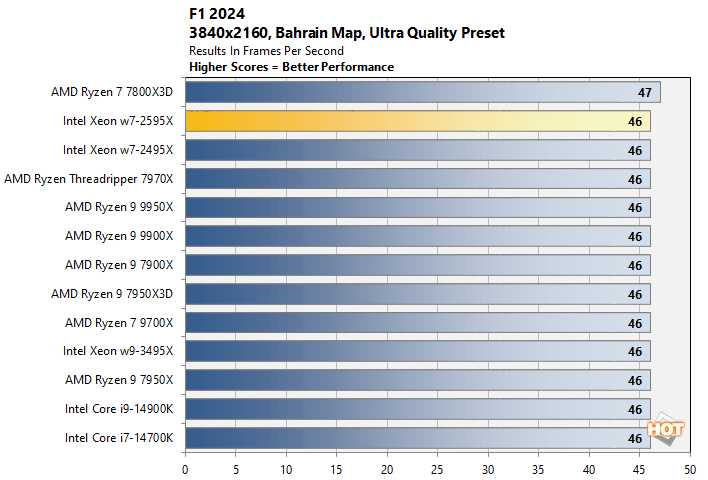
Task: Select the 10 tick on the horizontal axis
Action: tap(286, 470)
